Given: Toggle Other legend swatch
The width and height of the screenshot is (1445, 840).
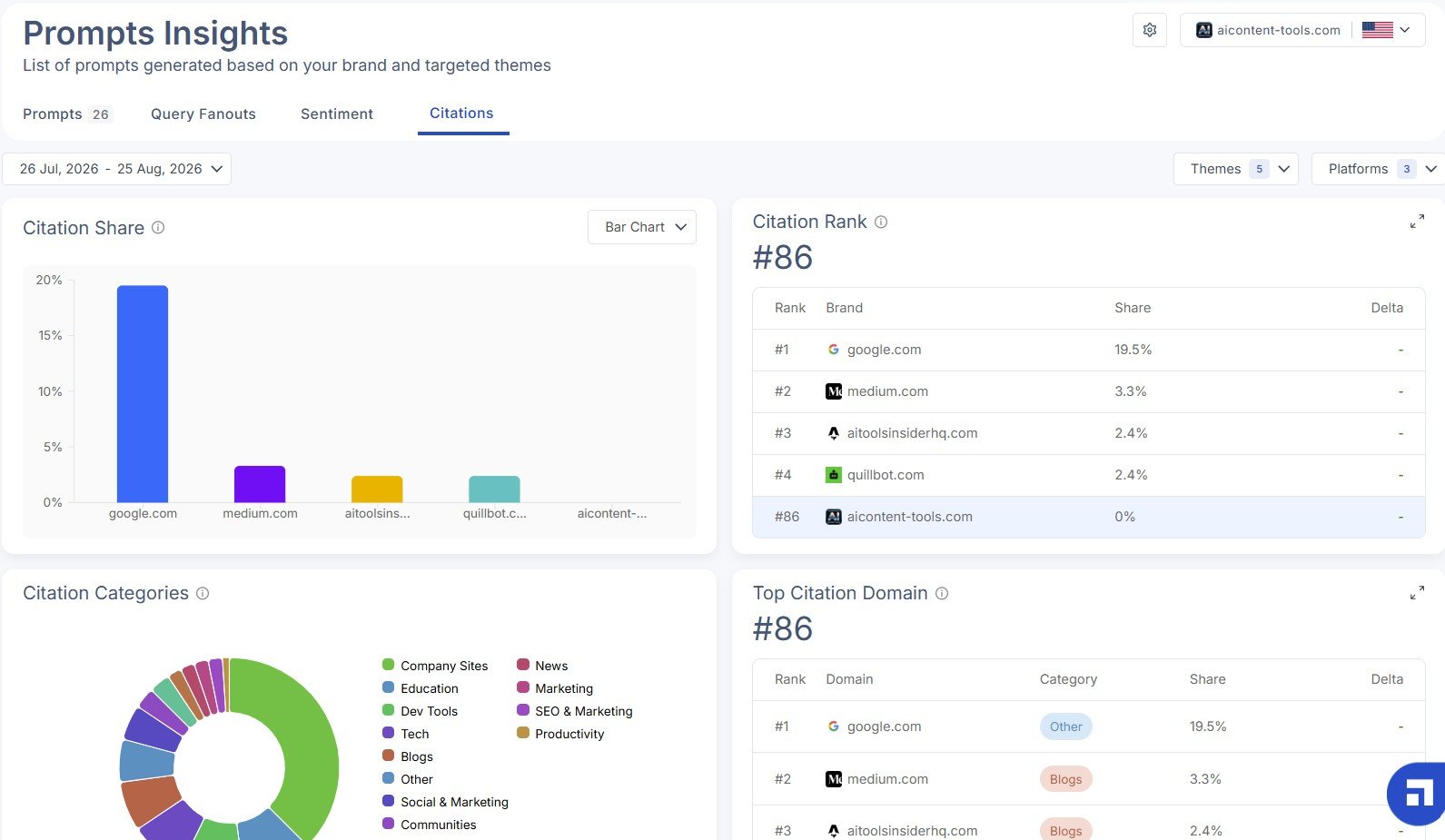Looking at the screenshot, I should tap(389, 778).
